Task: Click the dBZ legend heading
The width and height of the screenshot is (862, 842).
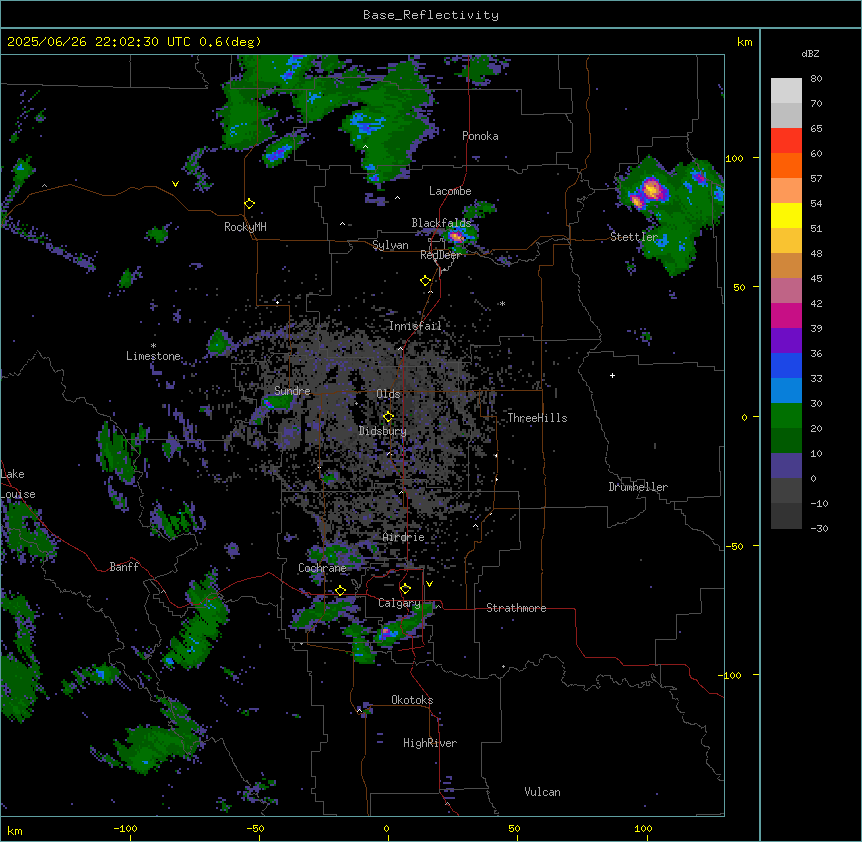Action: [810, 54]
